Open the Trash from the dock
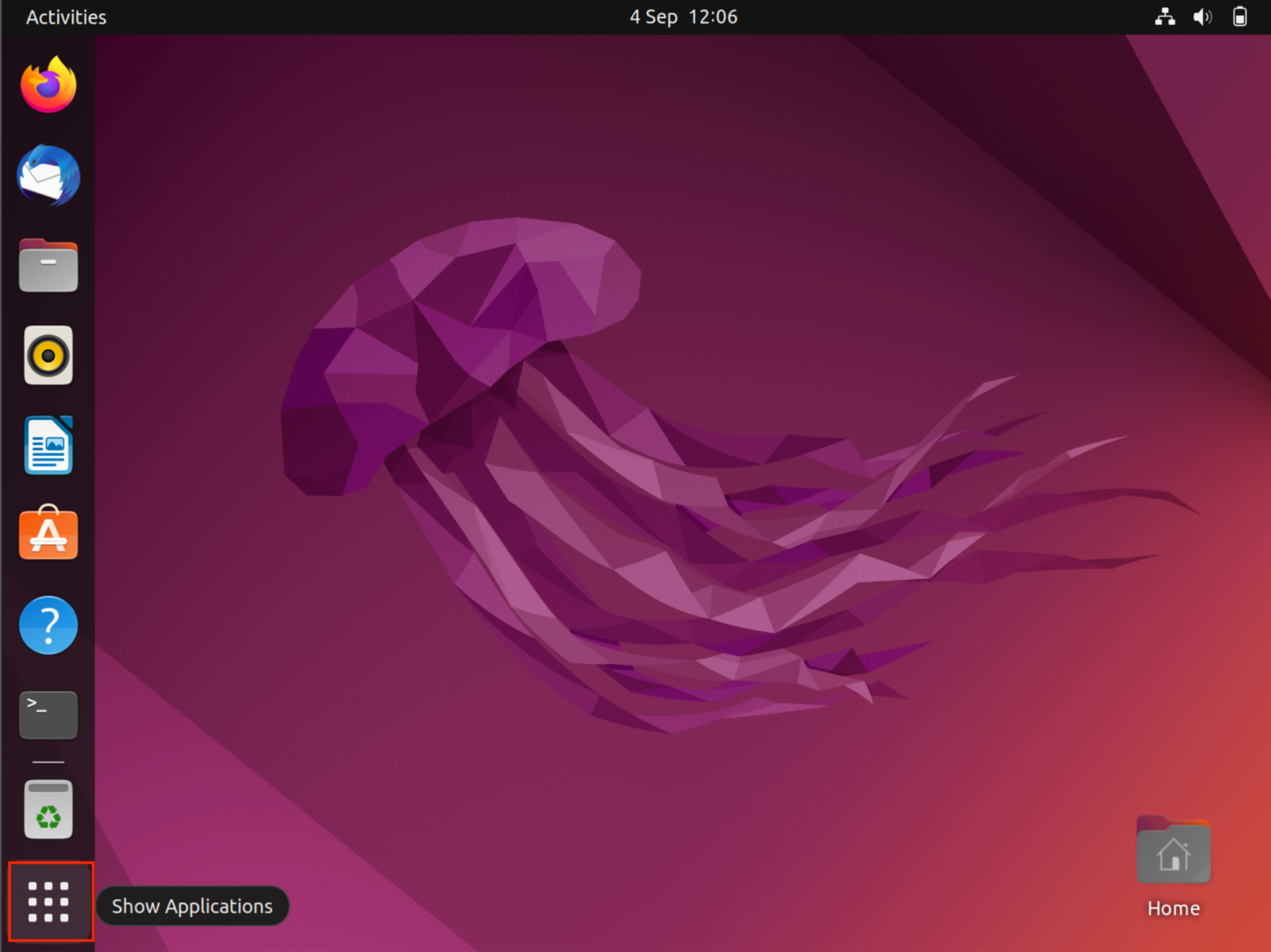Viewport: 1271px width, 952px height. [48, 810]
